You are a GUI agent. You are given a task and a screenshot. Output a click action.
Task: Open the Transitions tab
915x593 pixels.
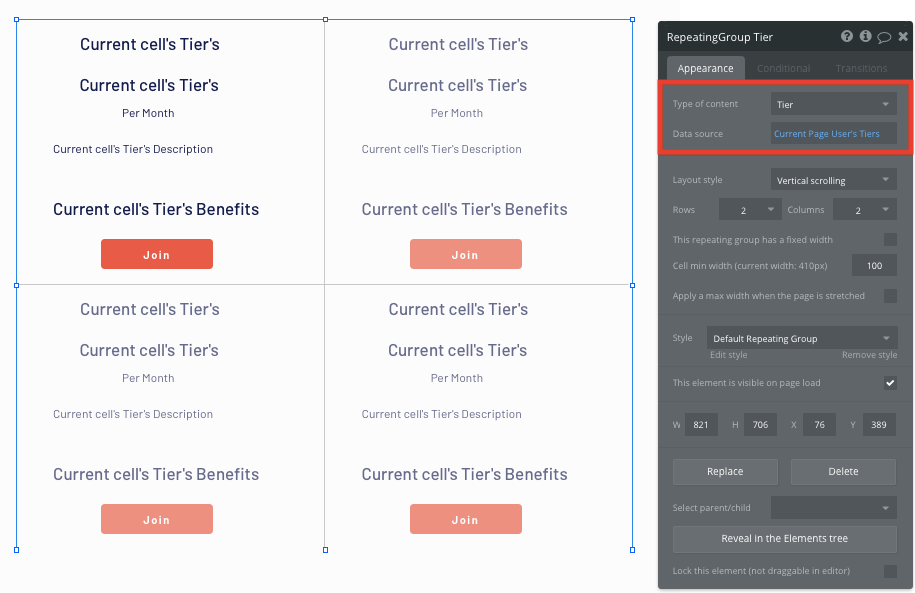[862, 68]
